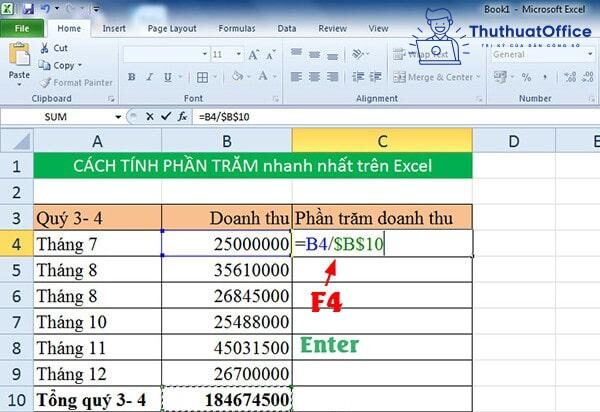Screen dimensions: 600x412
Task: Open the Undo history dropdown arrow
Action: click(x=57, y=8)
